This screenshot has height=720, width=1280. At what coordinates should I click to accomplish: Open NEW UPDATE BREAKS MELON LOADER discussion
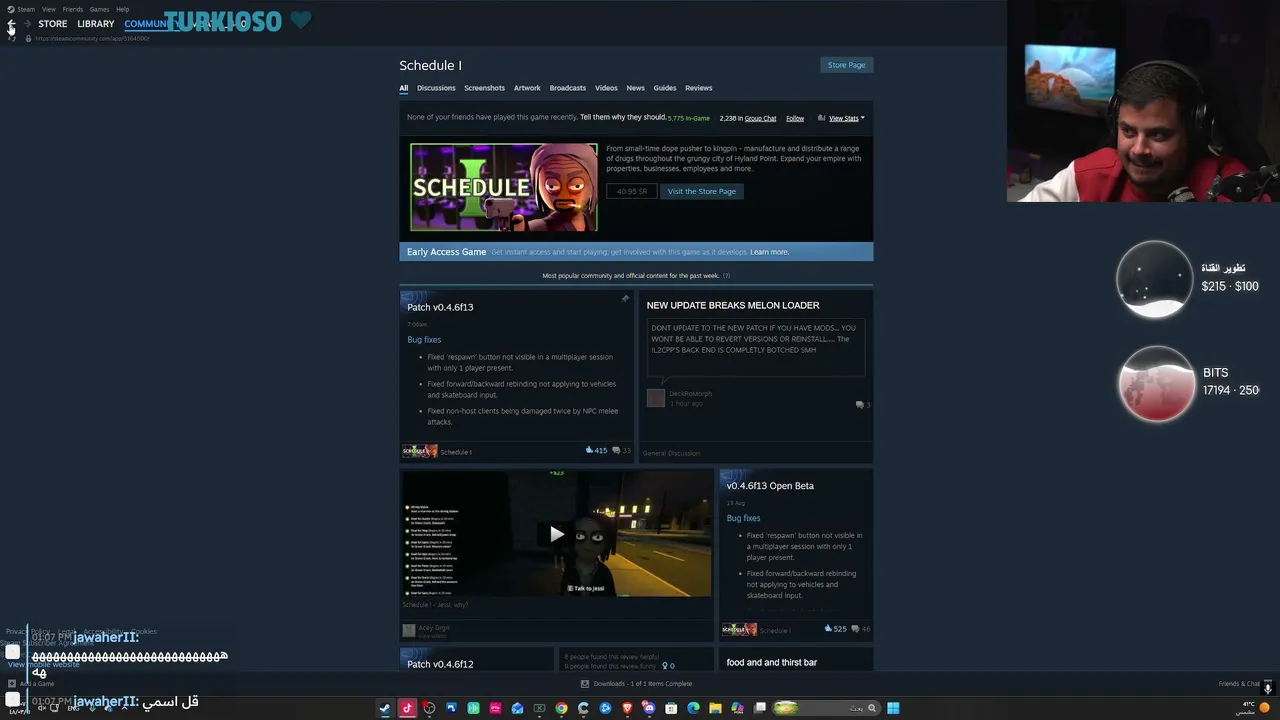[733, 305]
